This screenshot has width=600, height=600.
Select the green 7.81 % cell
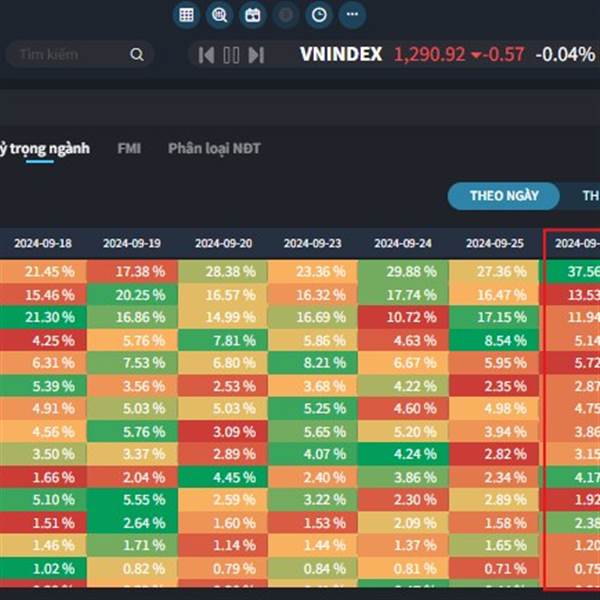223,340
